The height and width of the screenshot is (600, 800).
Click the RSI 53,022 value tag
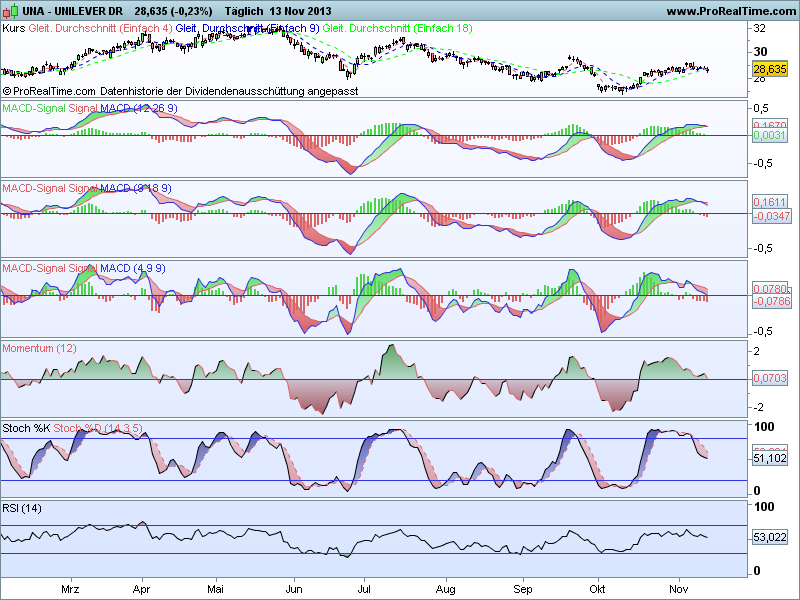769,537
